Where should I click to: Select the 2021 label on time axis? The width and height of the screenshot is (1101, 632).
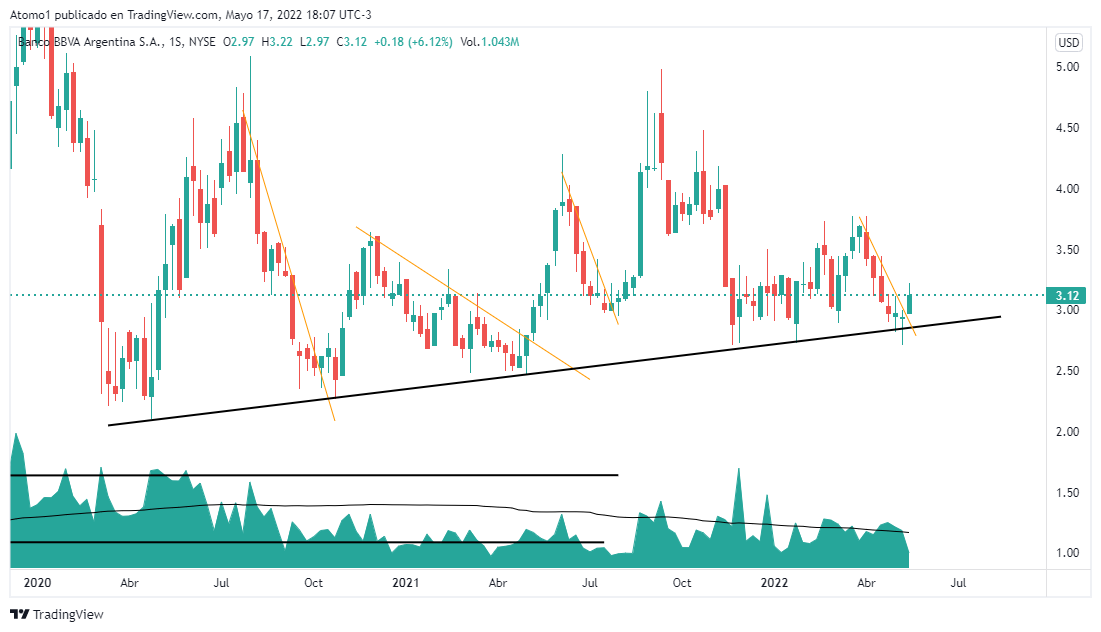tap(405, 581)
